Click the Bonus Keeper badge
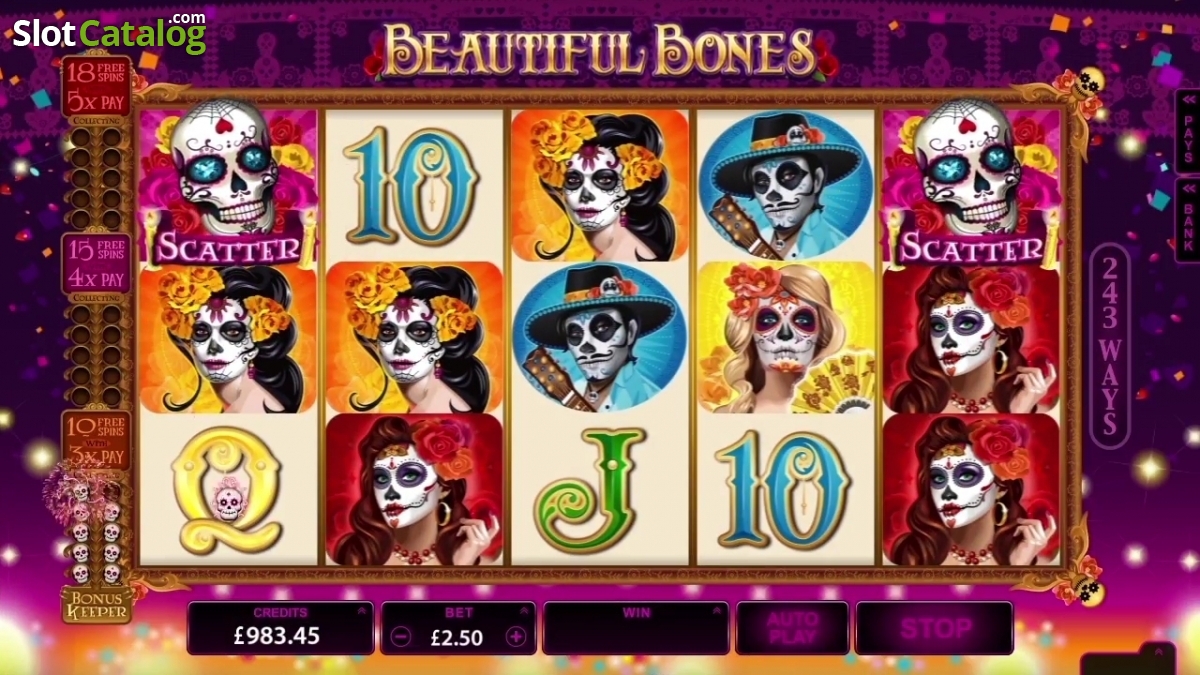The width and height of the screenshot is (1200, 675). (x=97, y=604)
